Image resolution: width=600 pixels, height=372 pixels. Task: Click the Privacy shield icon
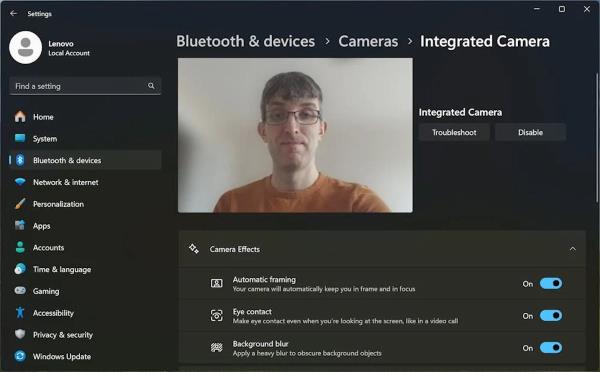(20, 334)
